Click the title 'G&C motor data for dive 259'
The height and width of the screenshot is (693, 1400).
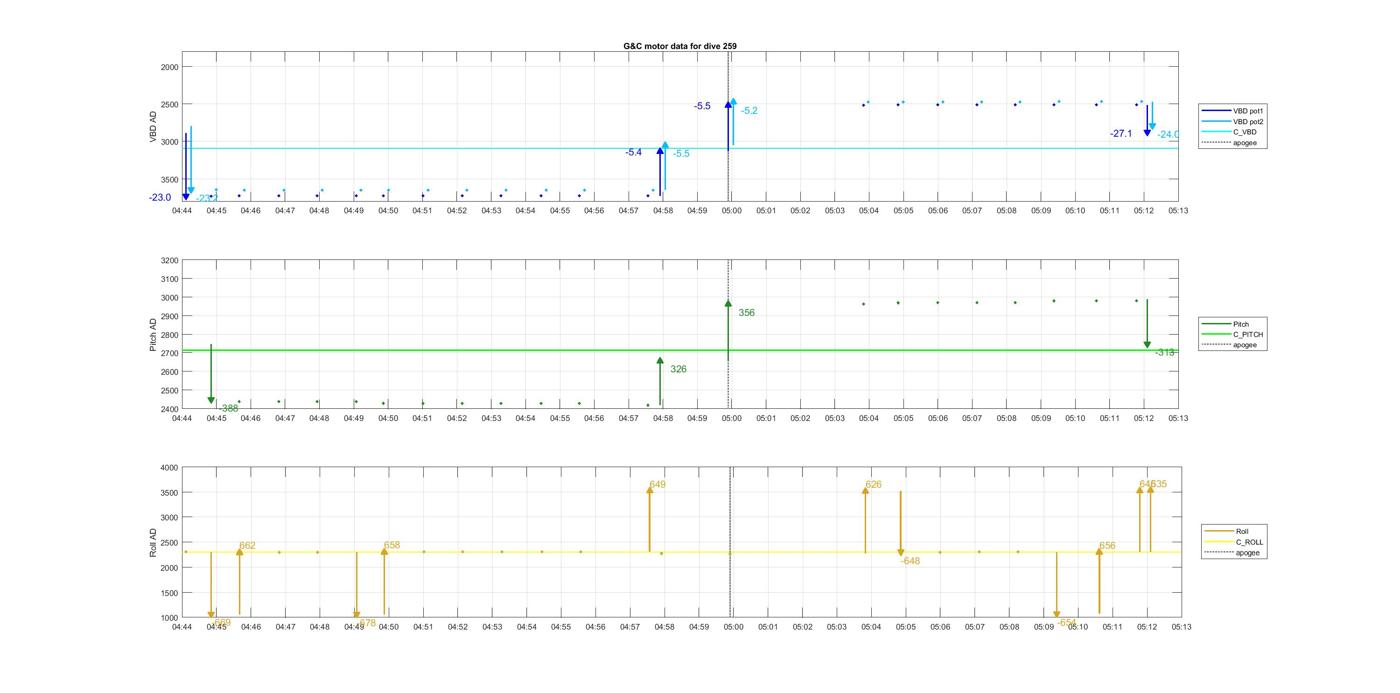pyautogui.click(x=680, y=46)
